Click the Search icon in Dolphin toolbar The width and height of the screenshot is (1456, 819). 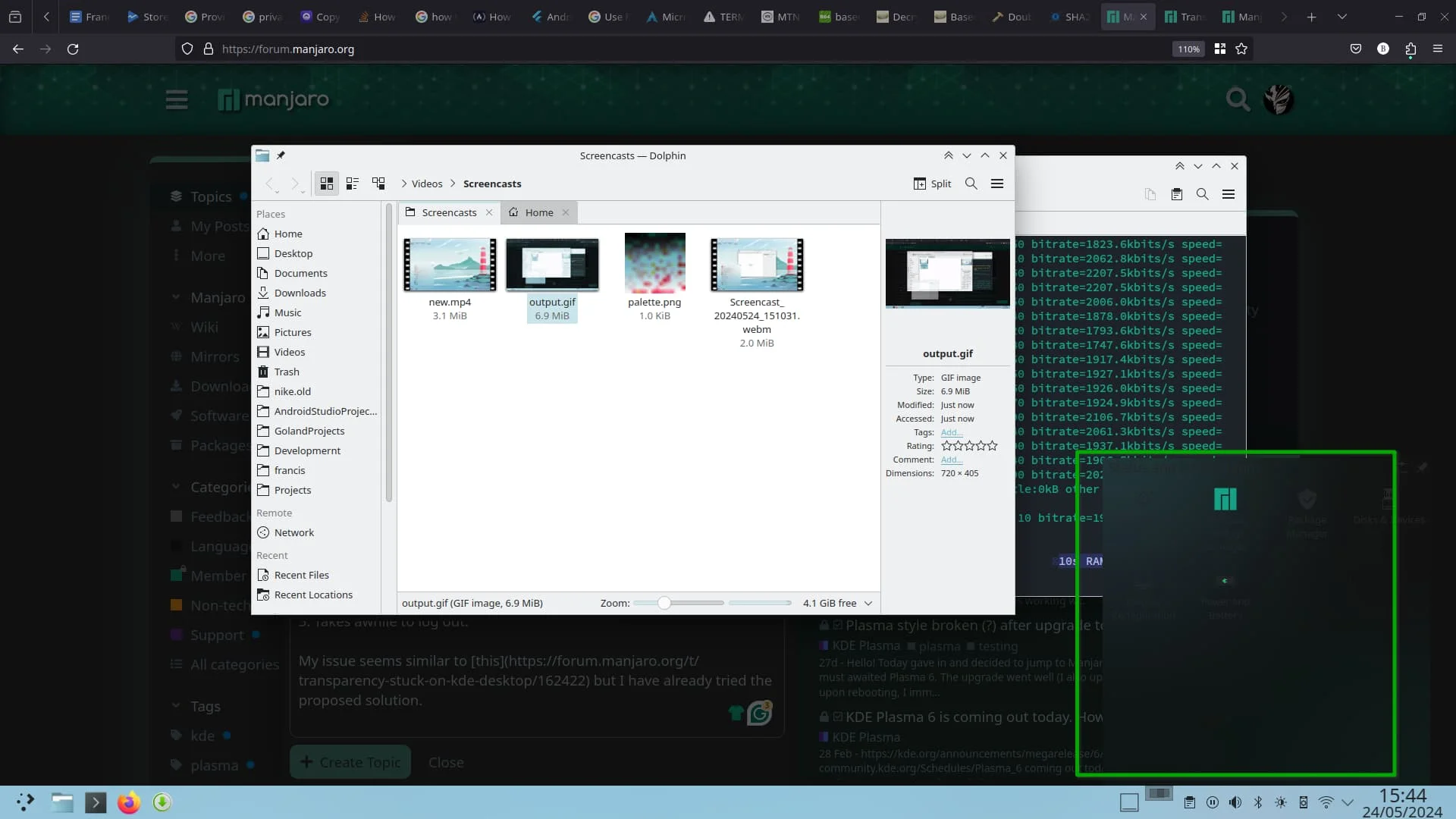[x=971, y=183]
